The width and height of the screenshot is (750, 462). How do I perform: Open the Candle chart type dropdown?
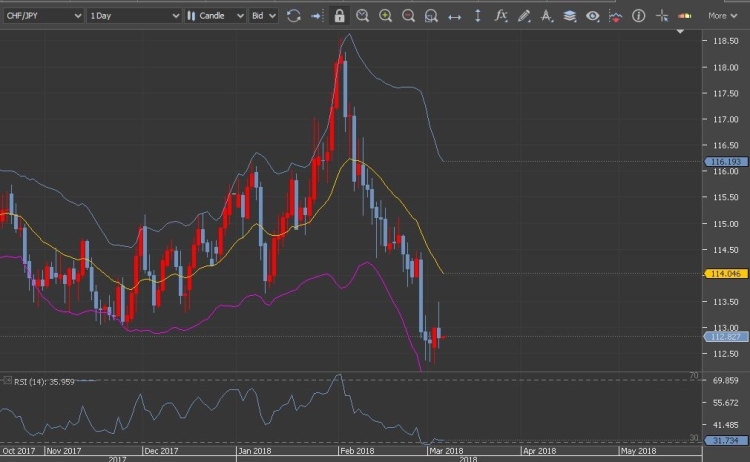pos(215,16)
